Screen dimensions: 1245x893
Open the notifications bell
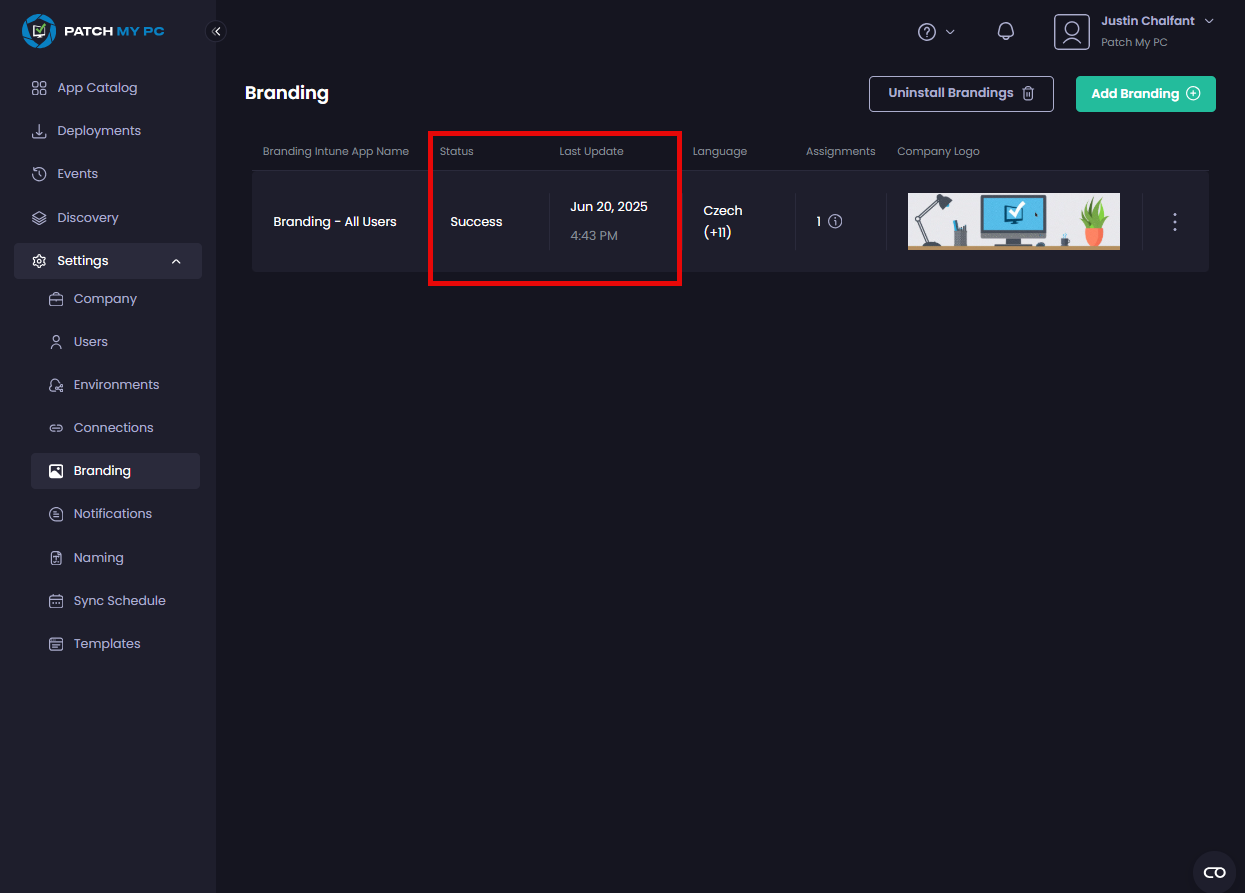(x=1006, y=31)
